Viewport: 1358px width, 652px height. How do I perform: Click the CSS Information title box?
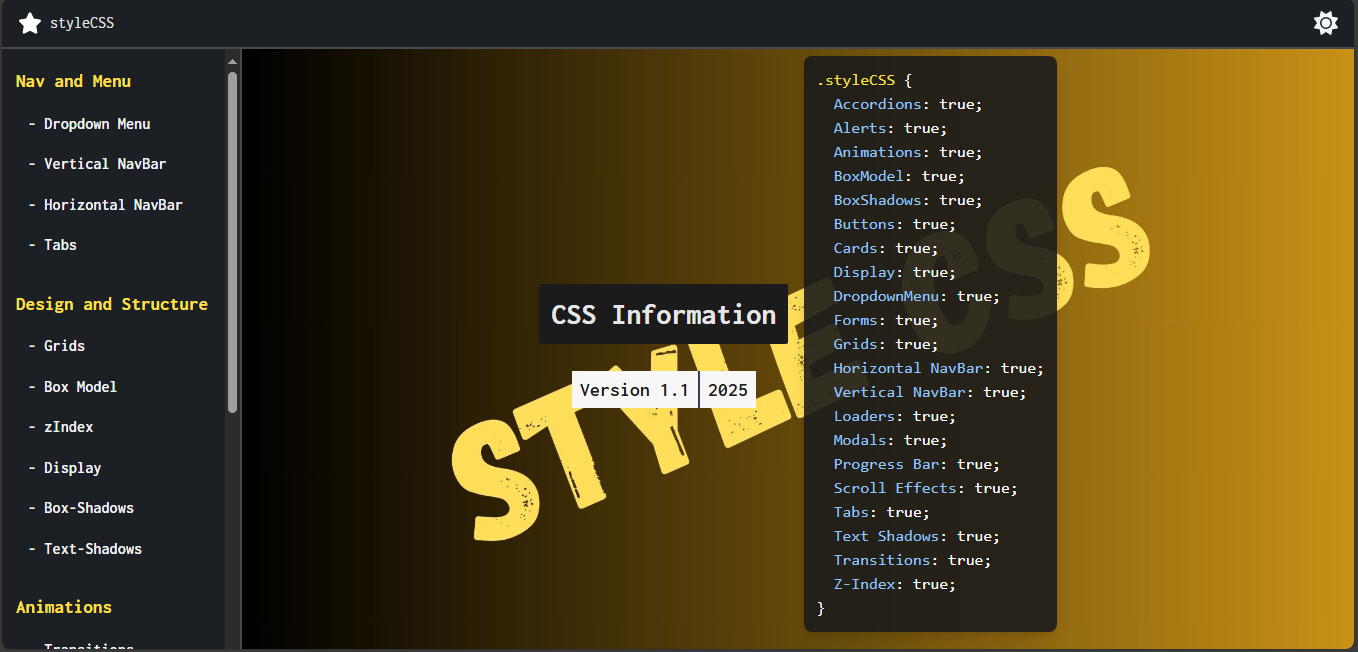click(663, 314)
